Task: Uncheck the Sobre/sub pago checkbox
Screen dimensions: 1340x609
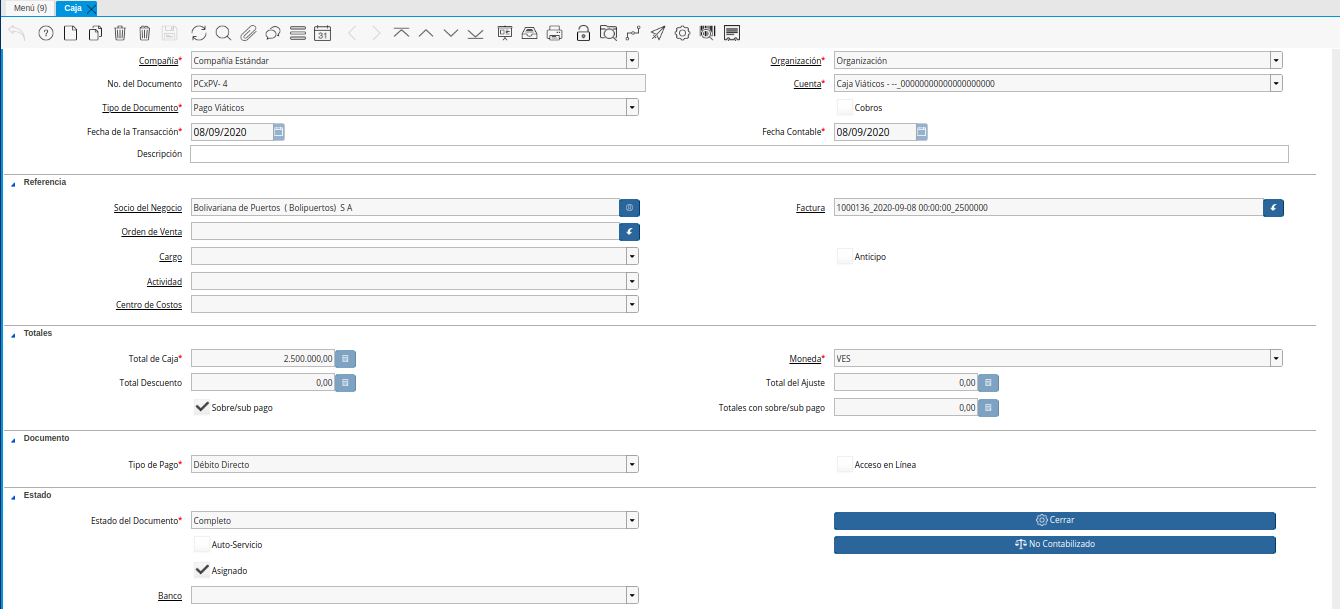Action: (202, 408)
